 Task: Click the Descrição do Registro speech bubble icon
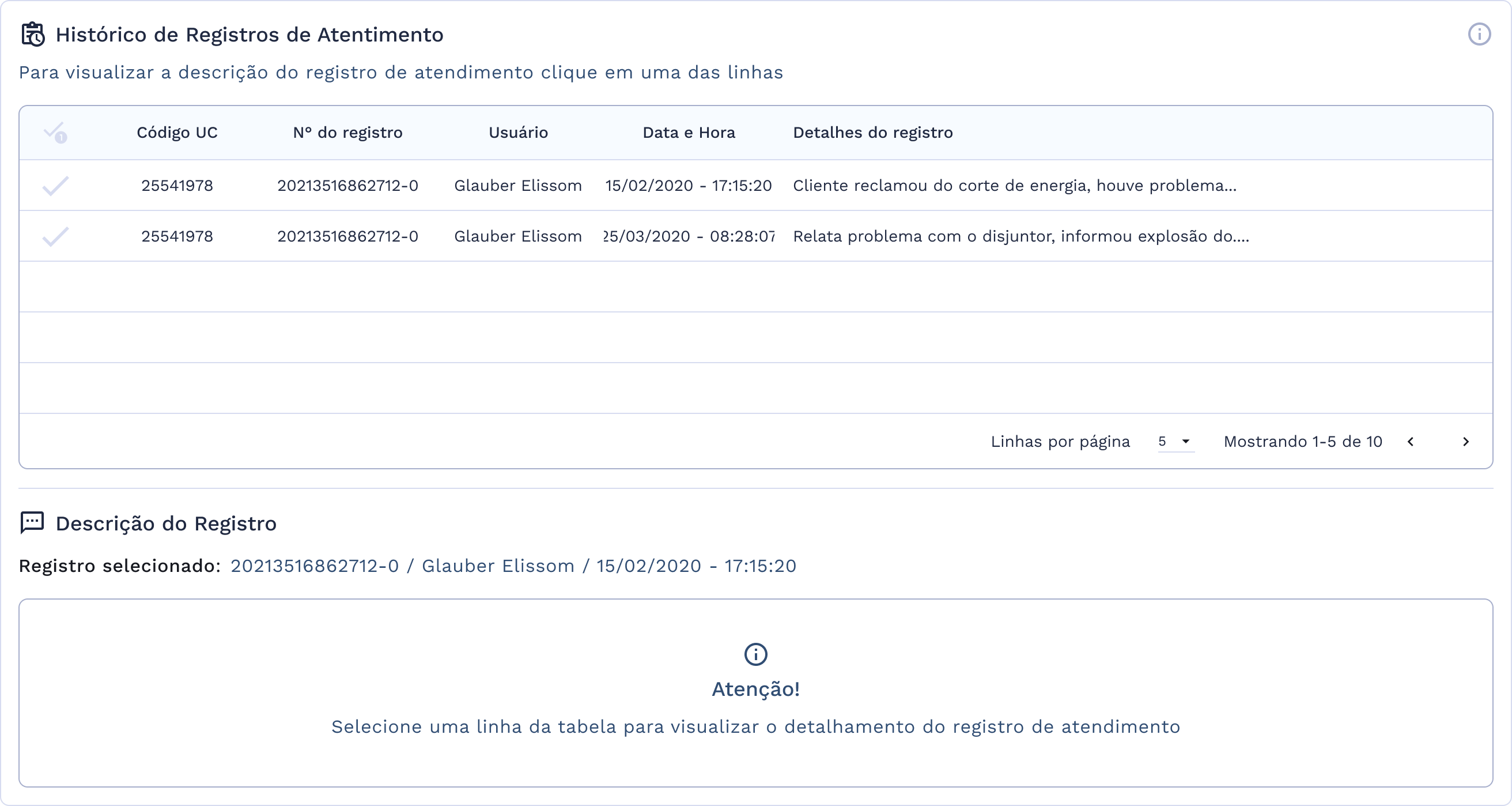pyautogui.click(x=31, y=522)
